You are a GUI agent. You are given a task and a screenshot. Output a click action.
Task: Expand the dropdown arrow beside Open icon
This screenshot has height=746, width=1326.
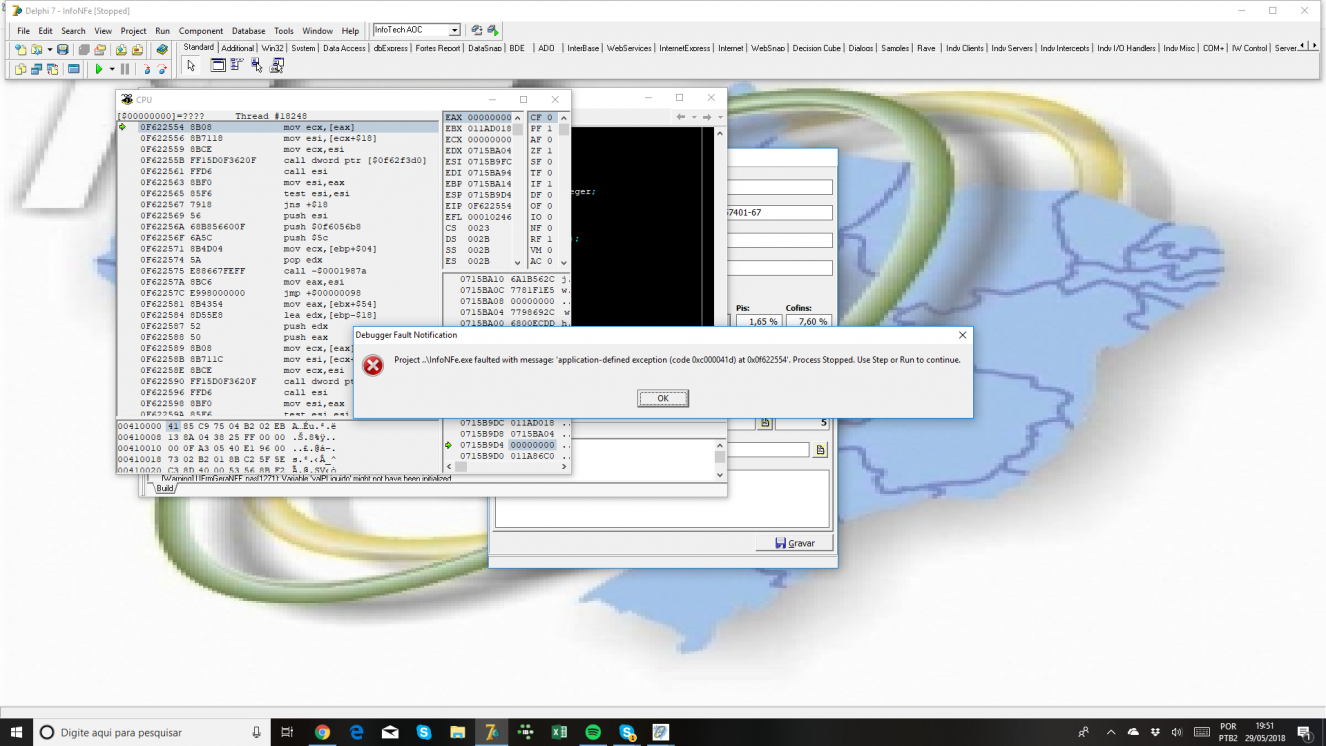tap(50, 49)
